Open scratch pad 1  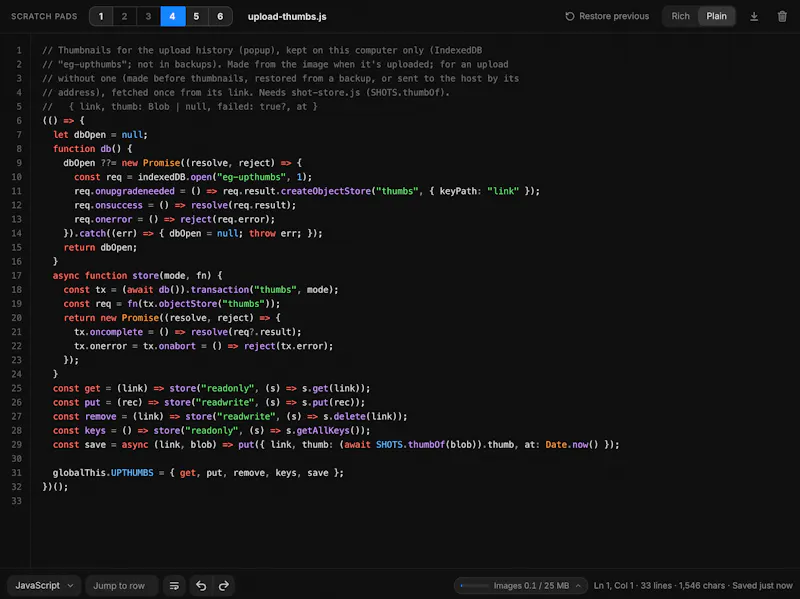click(x=101, y=16)
